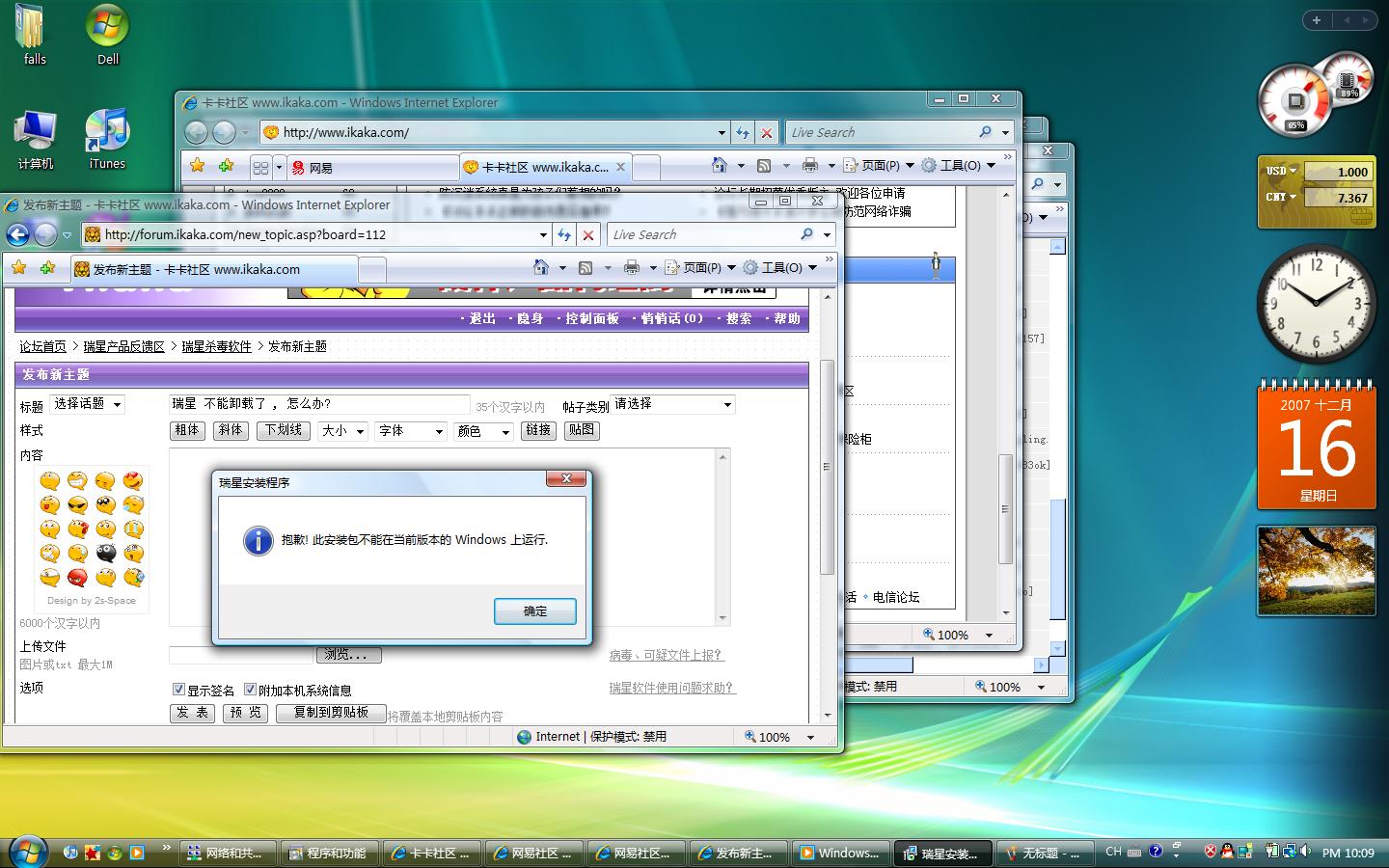Open the 颜色 color dropdown
This screenshot has height=868, width=1389.
coord(483,431)
